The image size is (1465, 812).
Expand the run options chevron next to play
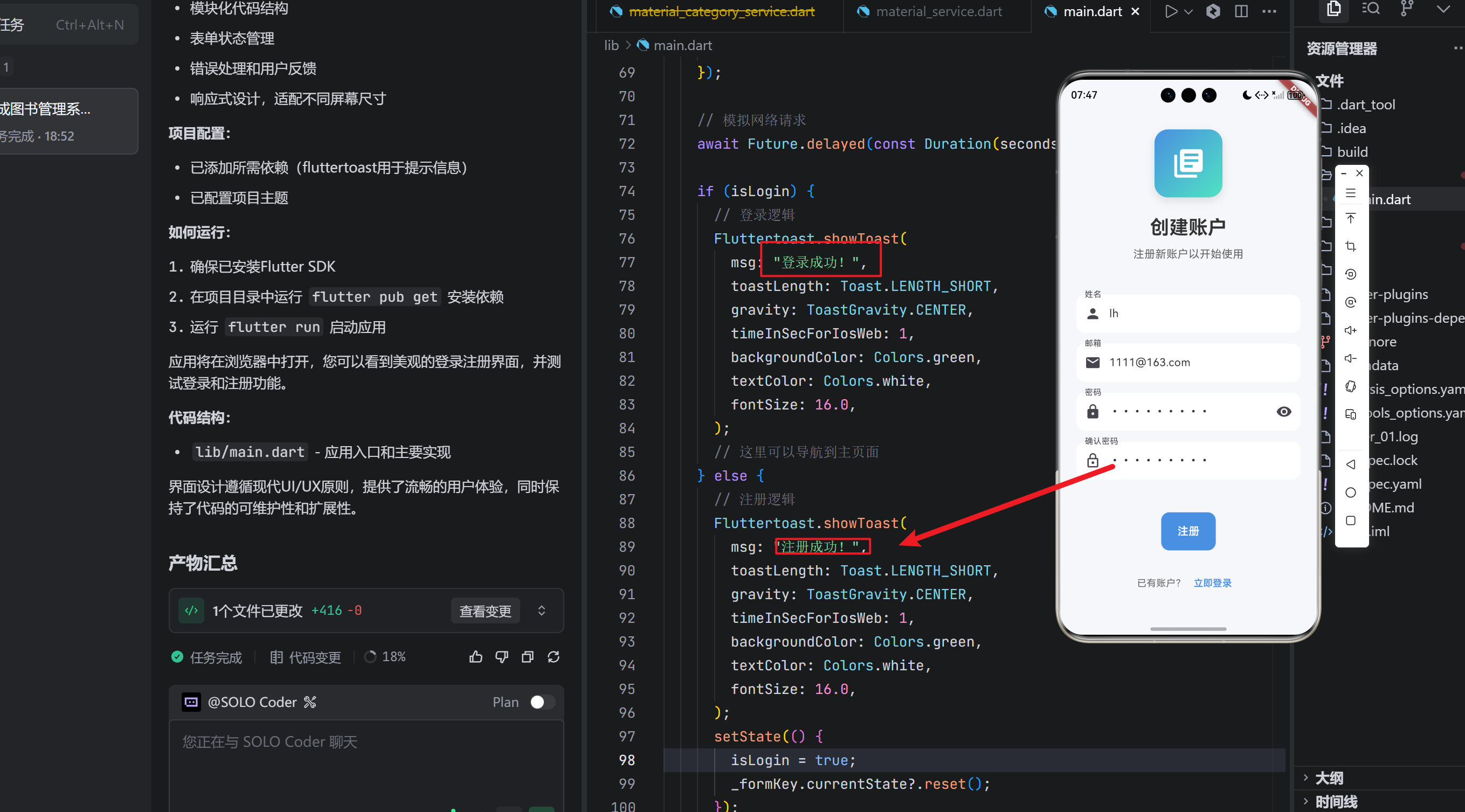click(x=1188, y=11)
